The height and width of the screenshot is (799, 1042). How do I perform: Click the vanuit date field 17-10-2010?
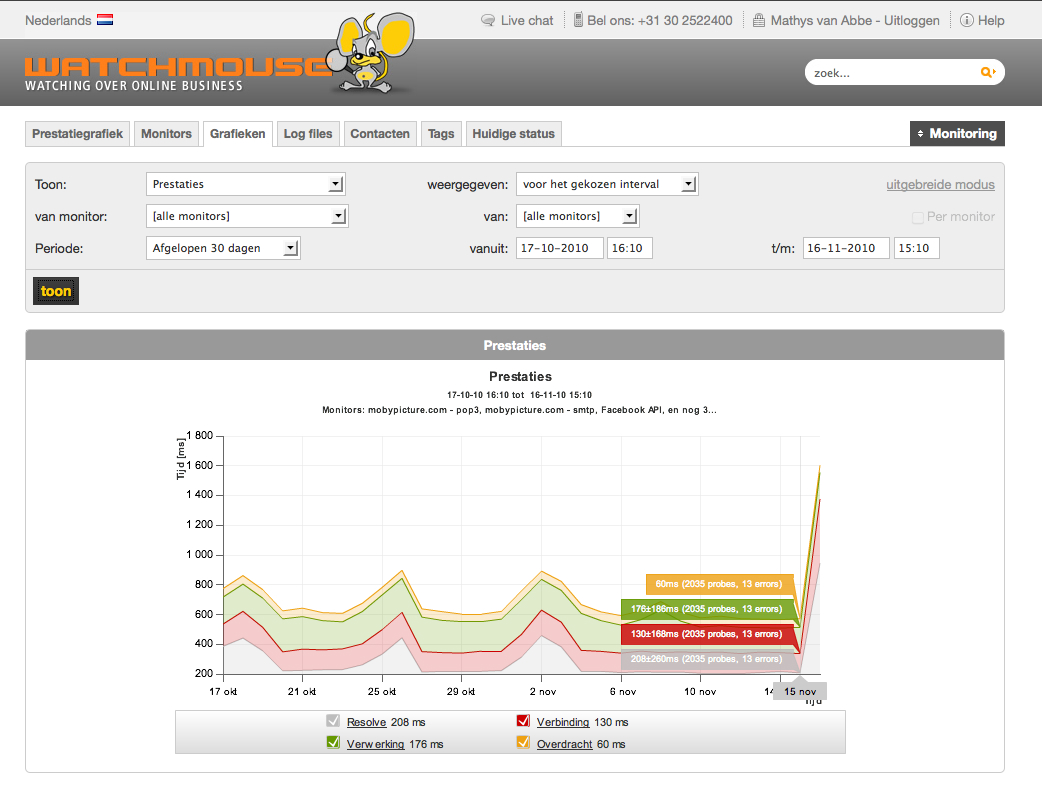560,248
